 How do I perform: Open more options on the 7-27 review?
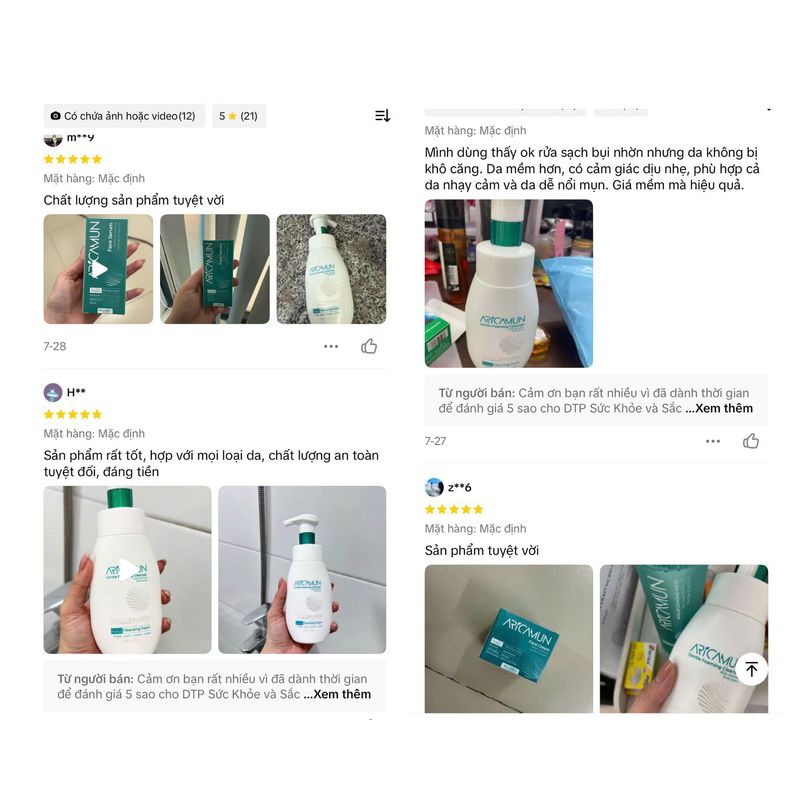[713, 441]
